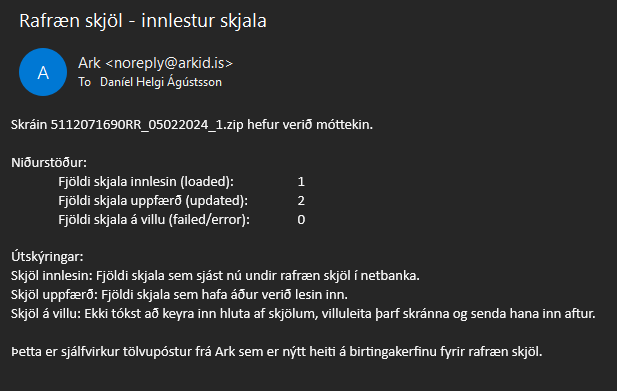Click the Fjöldi skjala uppfærð (updated) label

pos(153,201)
